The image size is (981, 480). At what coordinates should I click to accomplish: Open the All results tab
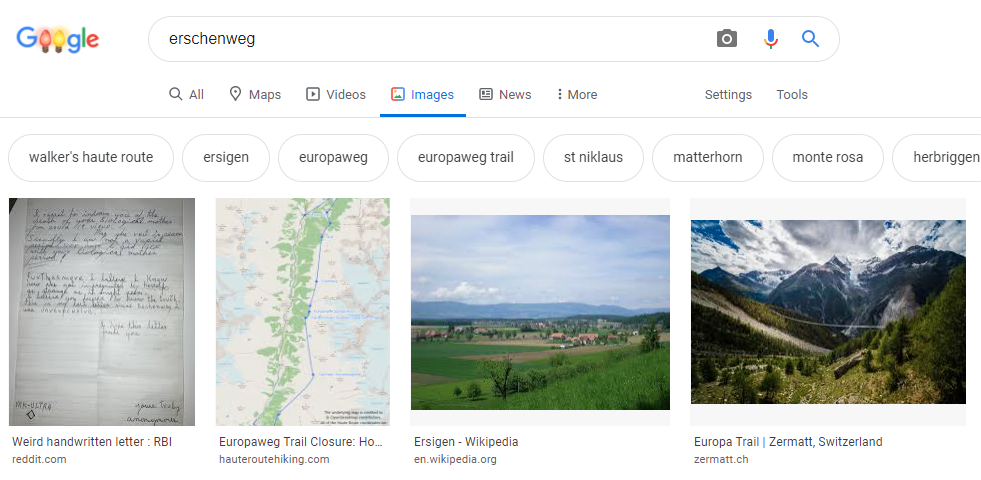[186, 95]
